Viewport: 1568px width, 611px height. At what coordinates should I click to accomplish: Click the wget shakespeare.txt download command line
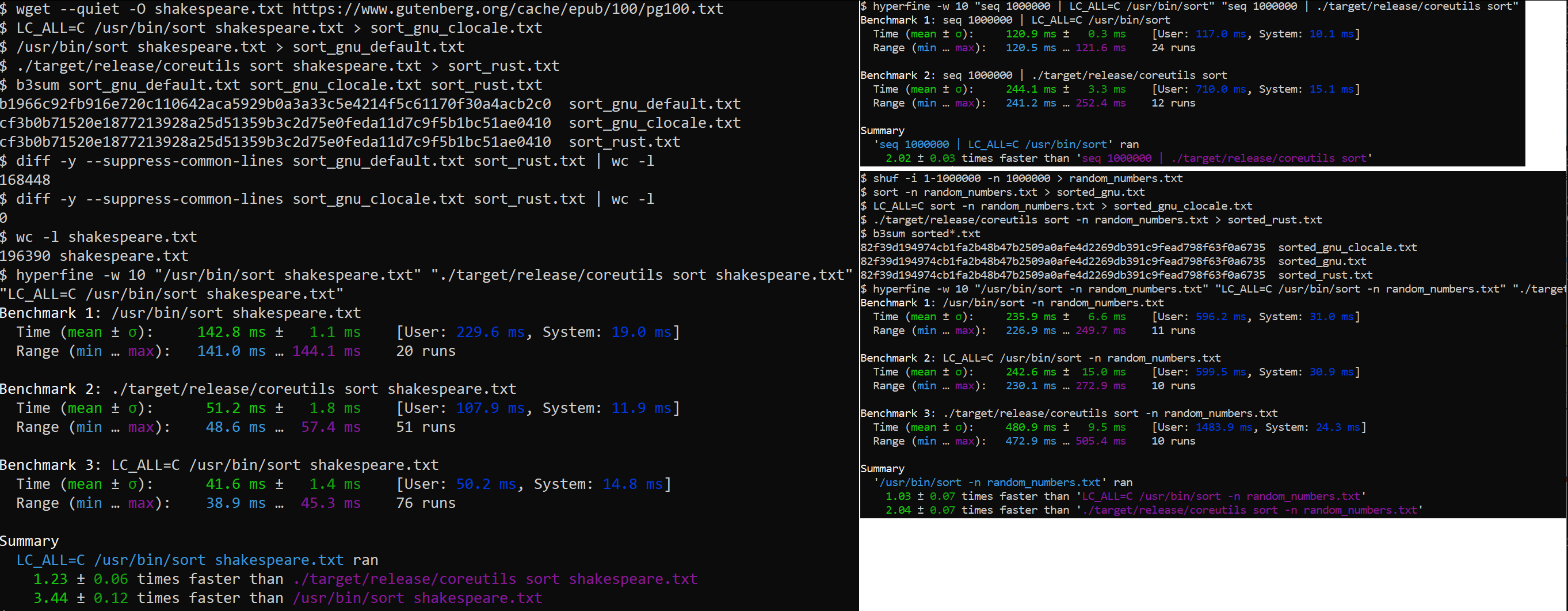(362, 9)
